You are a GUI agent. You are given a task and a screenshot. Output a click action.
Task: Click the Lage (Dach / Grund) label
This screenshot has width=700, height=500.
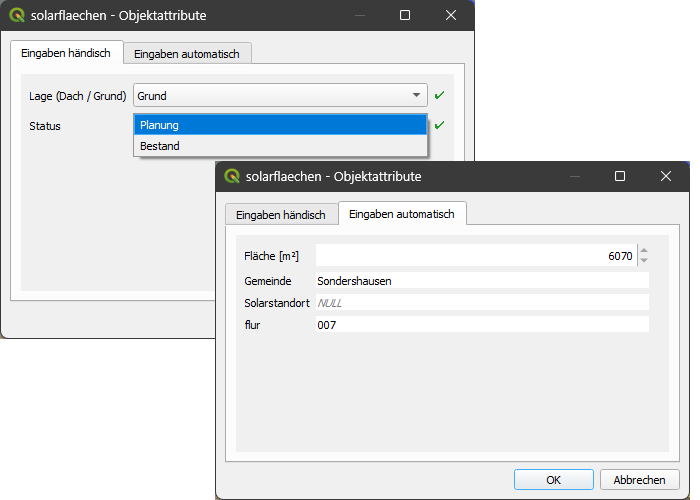[x=78, y=96]
